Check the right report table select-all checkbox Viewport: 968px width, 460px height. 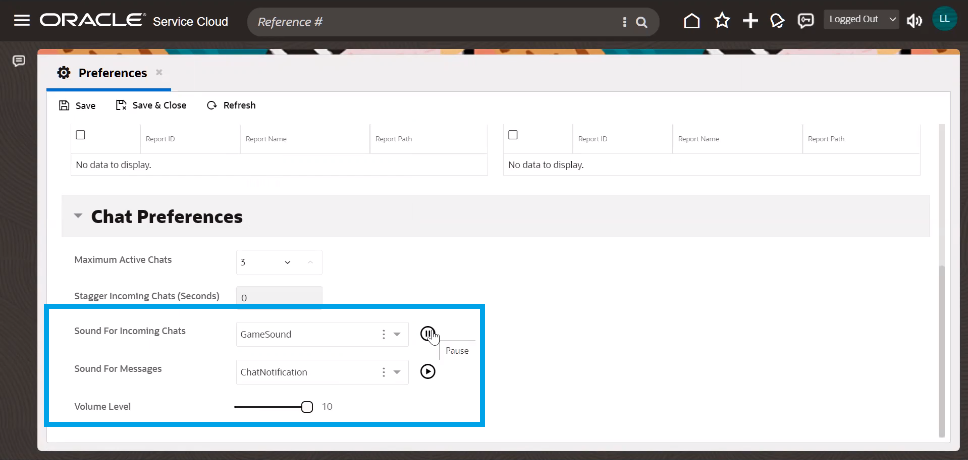point(512,135)
